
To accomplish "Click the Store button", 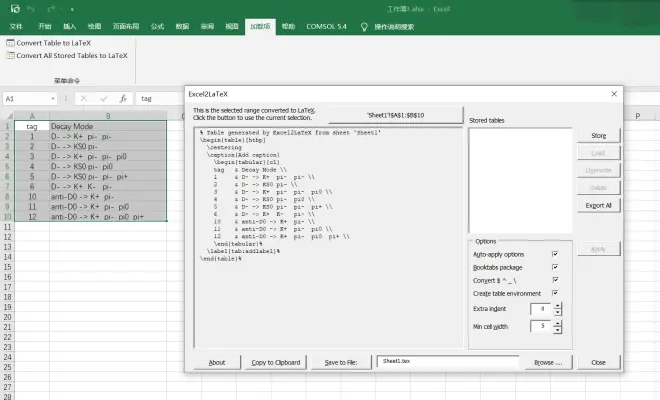I will (x=599, y=136).
